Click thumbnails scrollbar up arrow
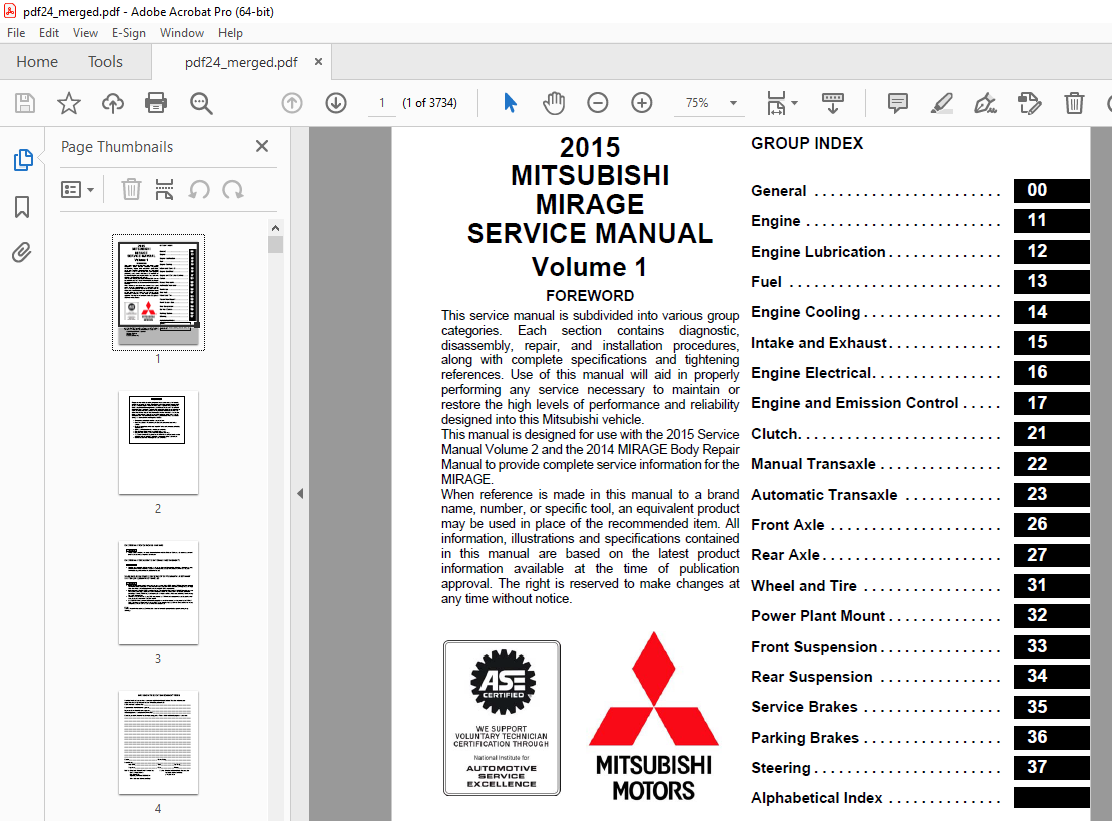Image resolution: width=1112 pixels, height=821 pixels. pos(275,228)
